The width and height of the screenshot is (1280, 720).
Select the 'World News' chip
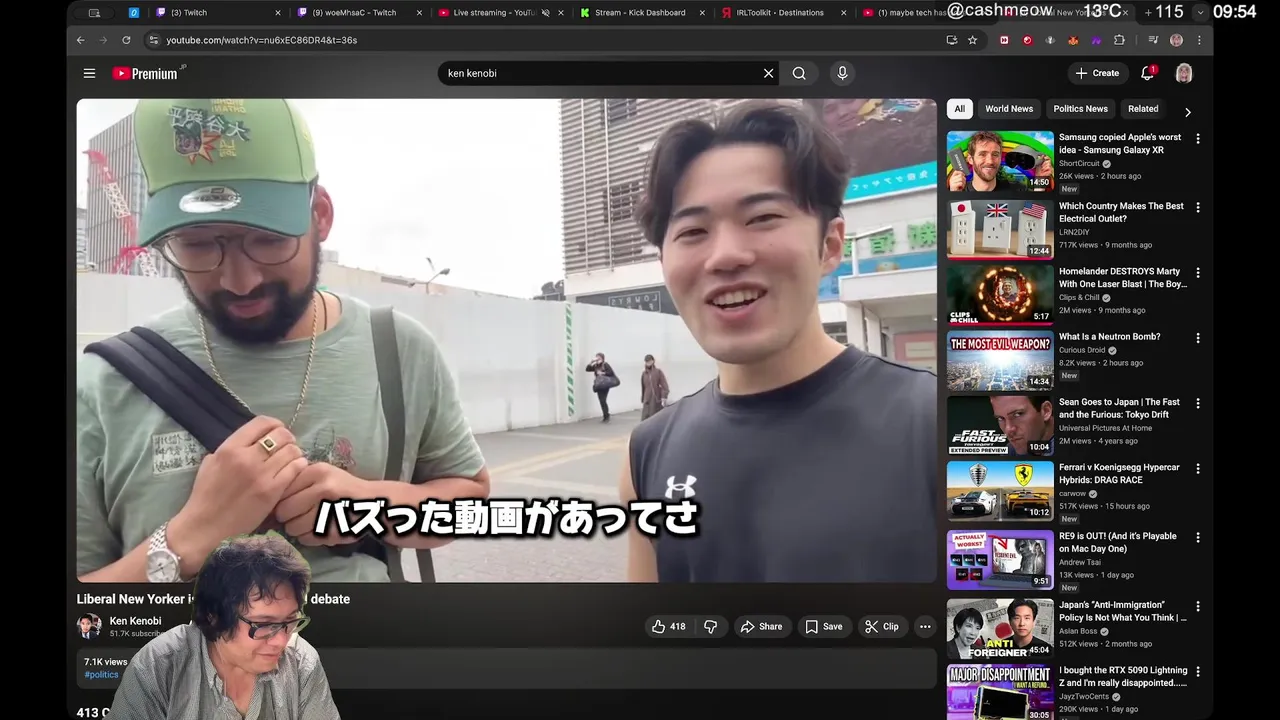[1009, 109]
